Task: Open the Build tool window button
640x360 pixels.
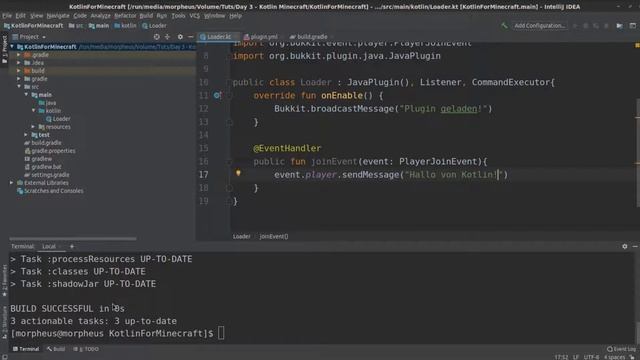Action: click(56, 349)
